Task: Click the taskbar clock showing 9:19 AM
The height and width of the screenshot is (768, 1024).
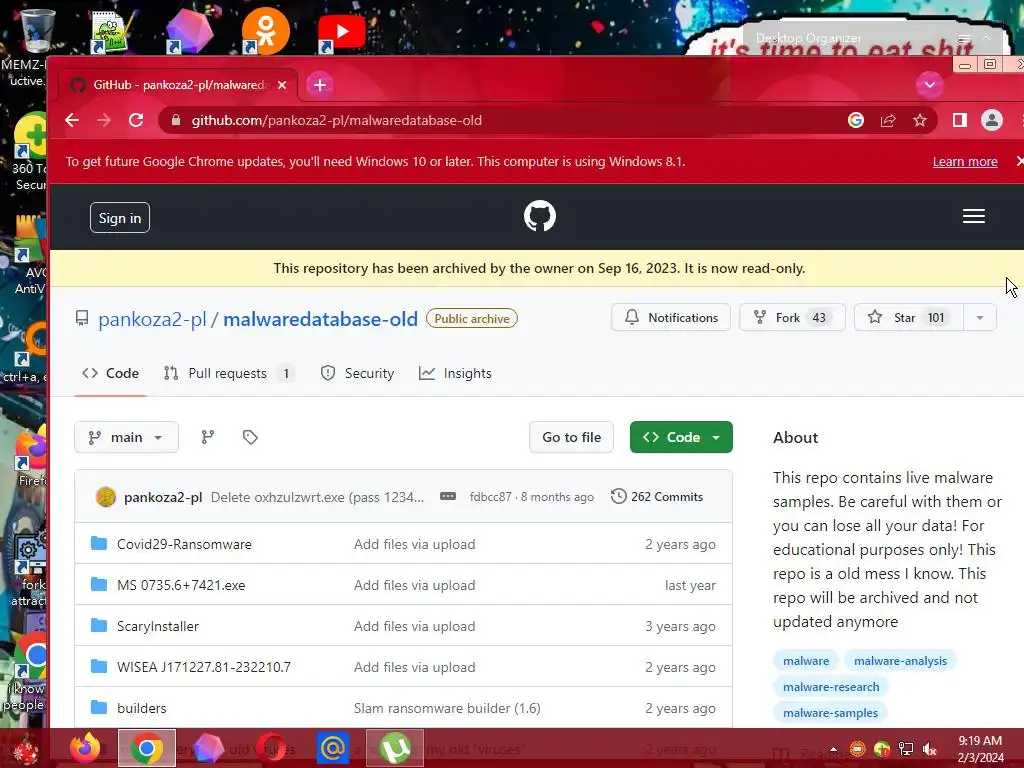Action: point(980,749)
